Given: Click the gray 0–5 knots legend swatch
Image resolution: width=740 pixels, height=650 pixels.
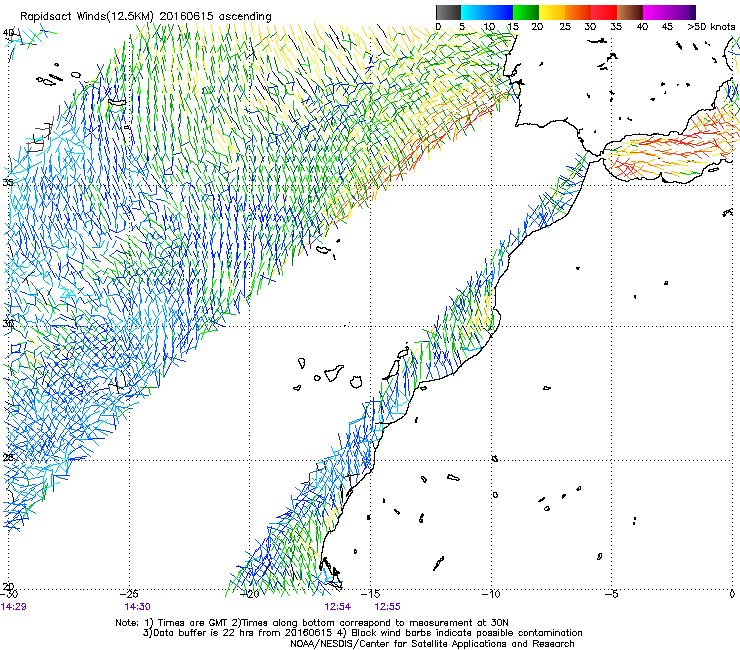Looking at the screenshot, I should click(x=448, y=12).
